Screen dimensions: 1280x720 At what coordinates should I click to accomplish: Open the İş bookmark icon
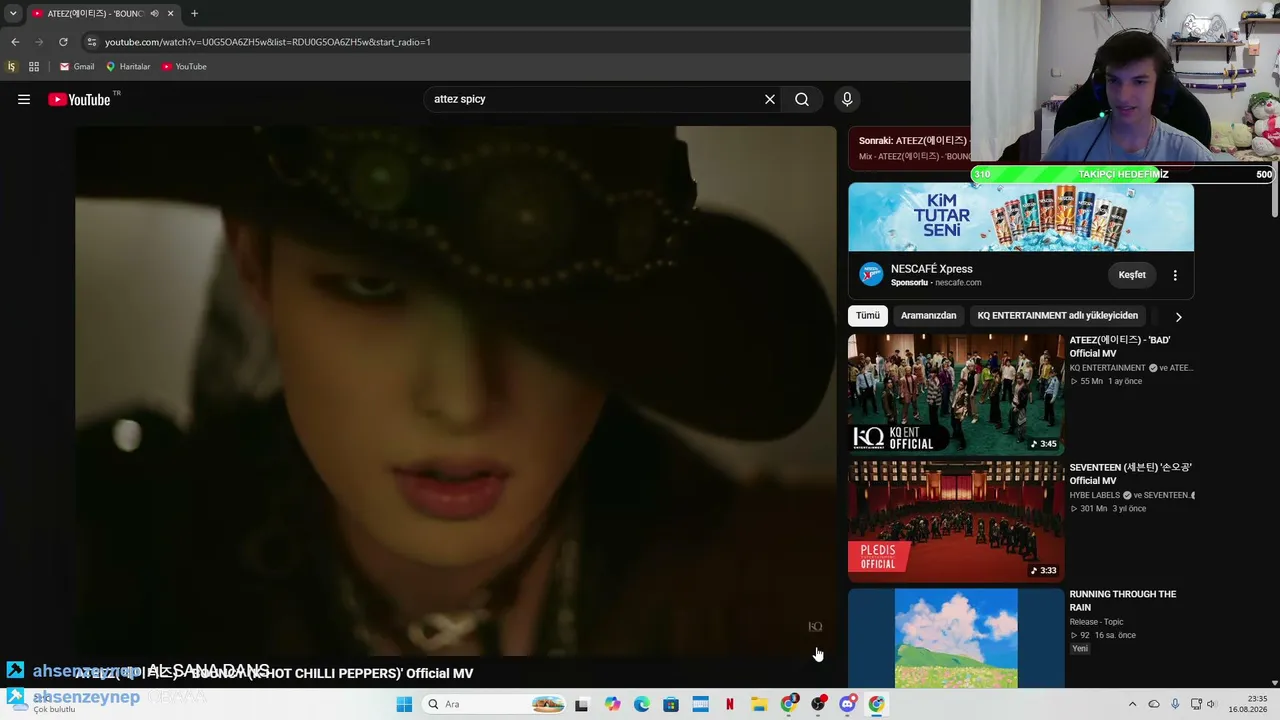coord(12,67)
